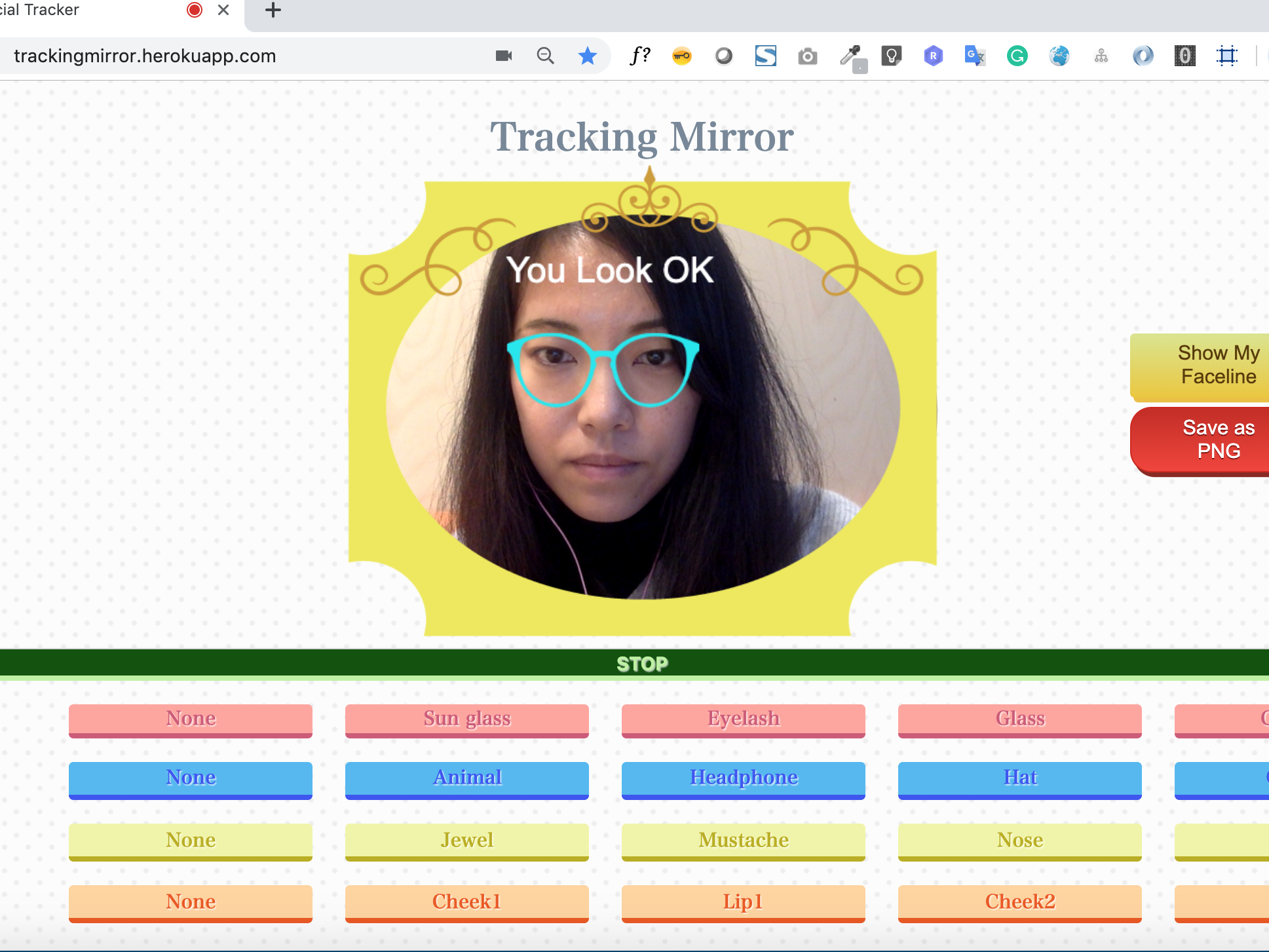The height and width of the screenshot is (952, 1269).
Task: Choose the Cheek1 option
Action: (x=467, y=903)
